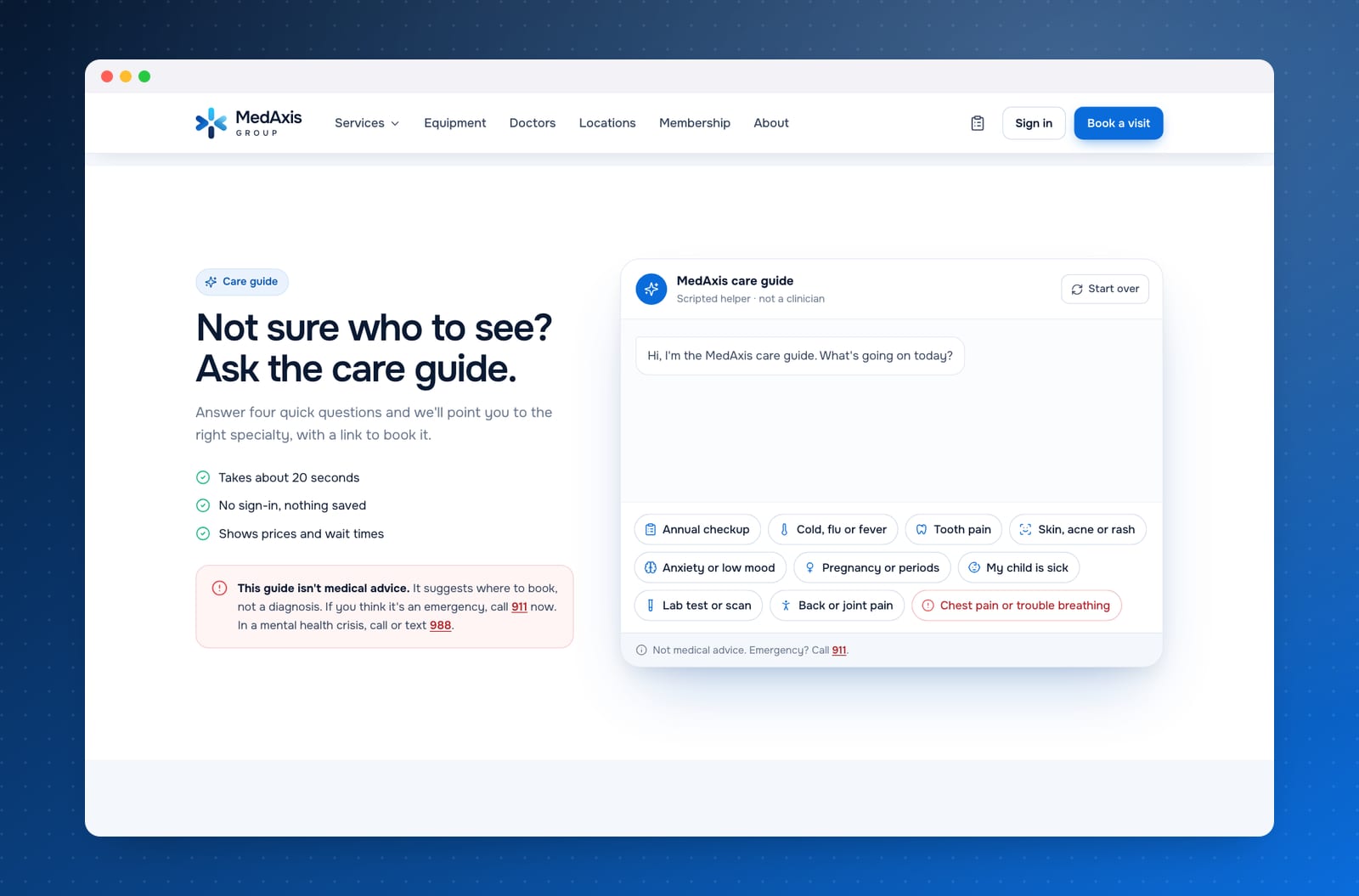This screenshot has height=896, width=1359.
Task: Click the refresh icon in Start over
Action: (1077, 290)
